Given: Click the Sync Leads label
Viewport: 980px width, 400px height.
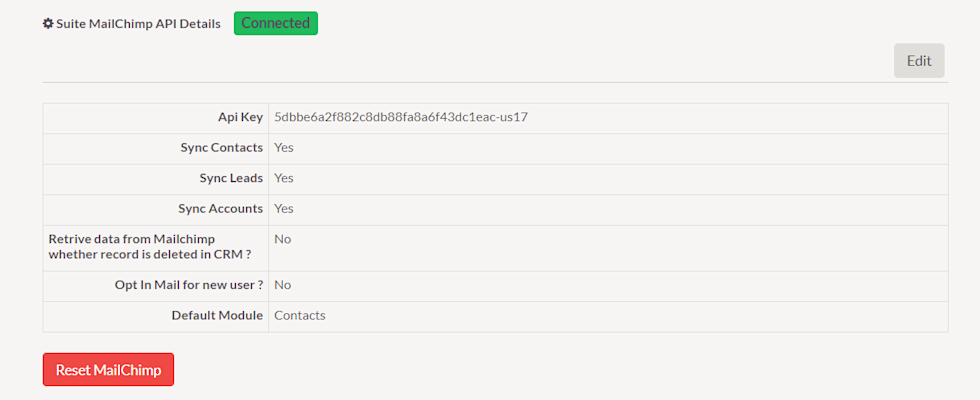Looking at the screenshot, I should point(231,178).
